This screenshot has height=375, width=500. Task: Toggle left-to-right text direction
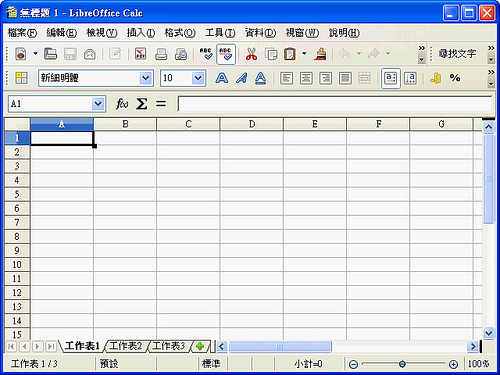click(391, 78)
